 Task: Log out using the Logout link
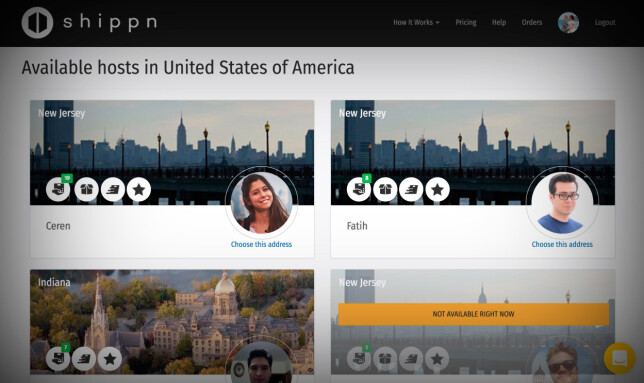[x=605, y=23]
